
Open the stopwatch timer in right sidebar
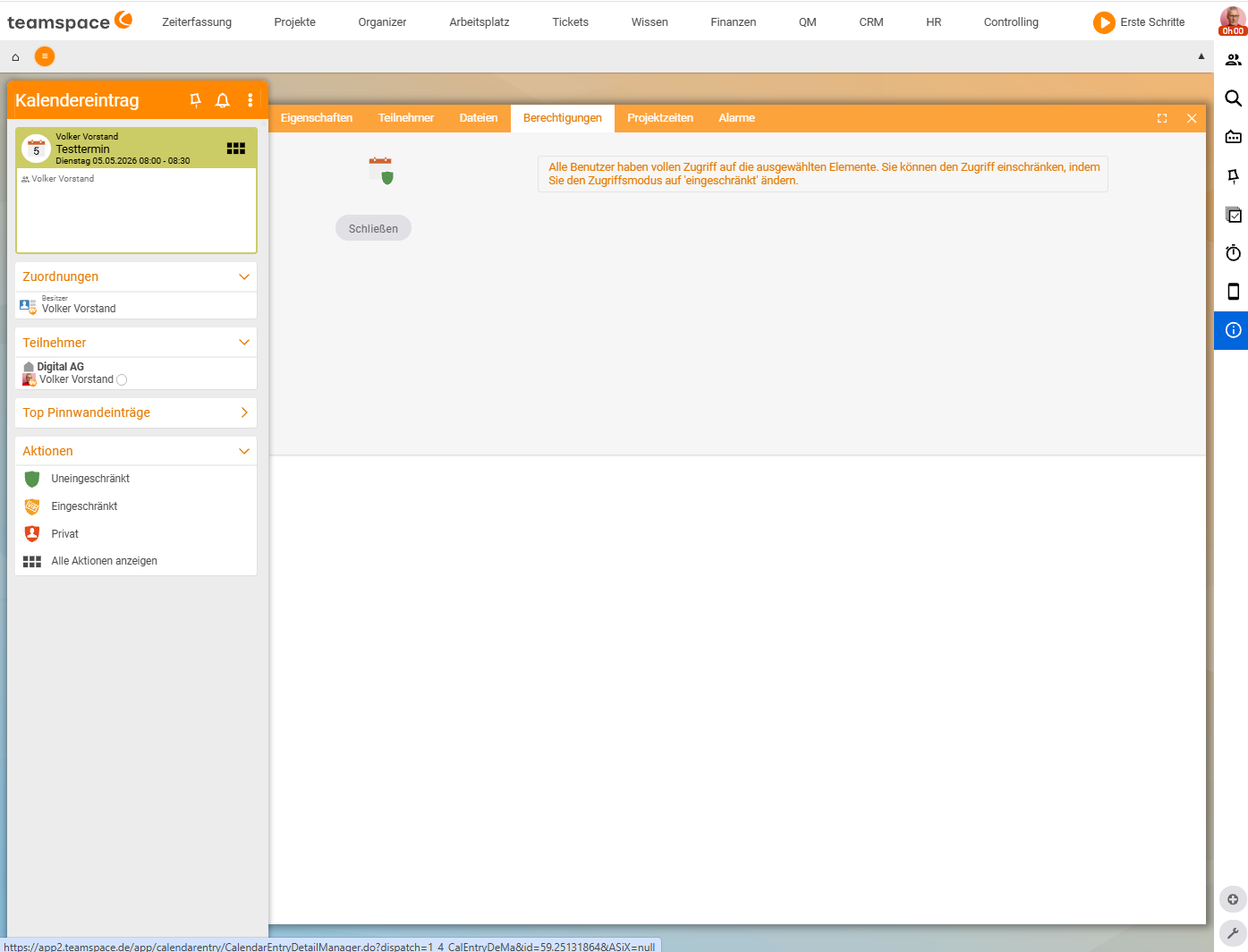pyautogui.click(x=1233, y=253)
